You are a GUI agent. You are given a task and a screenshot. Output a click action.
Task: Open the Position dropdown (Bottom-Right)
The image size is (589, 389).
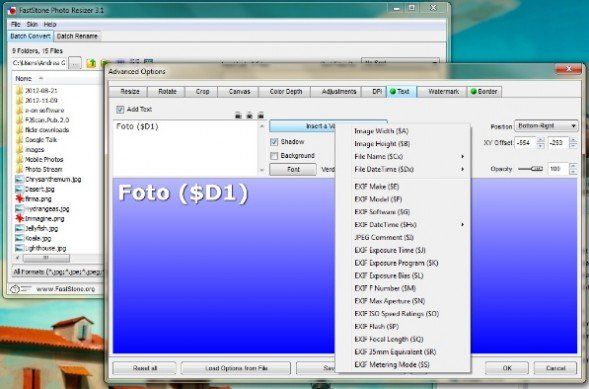click(546, 126)
